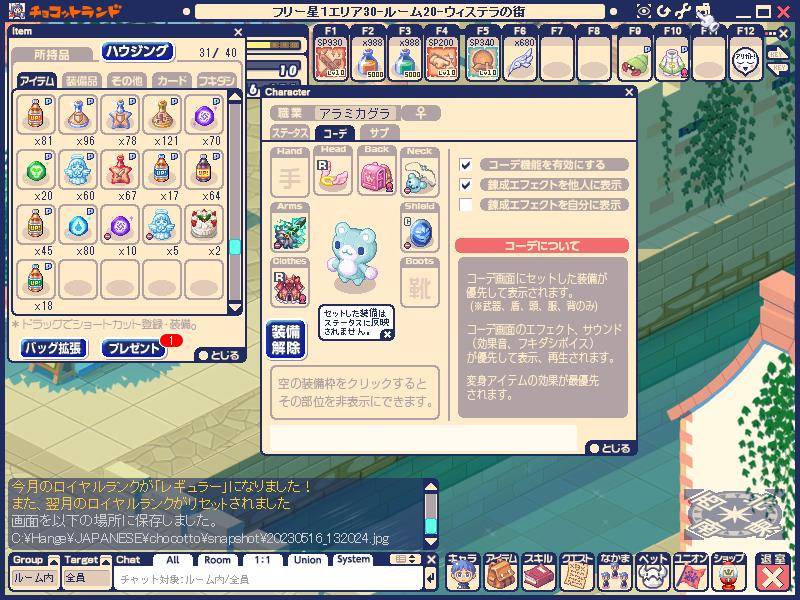800x600 pixels.
Task: Select the strawberry cake item x2
Action: point(204,224)
